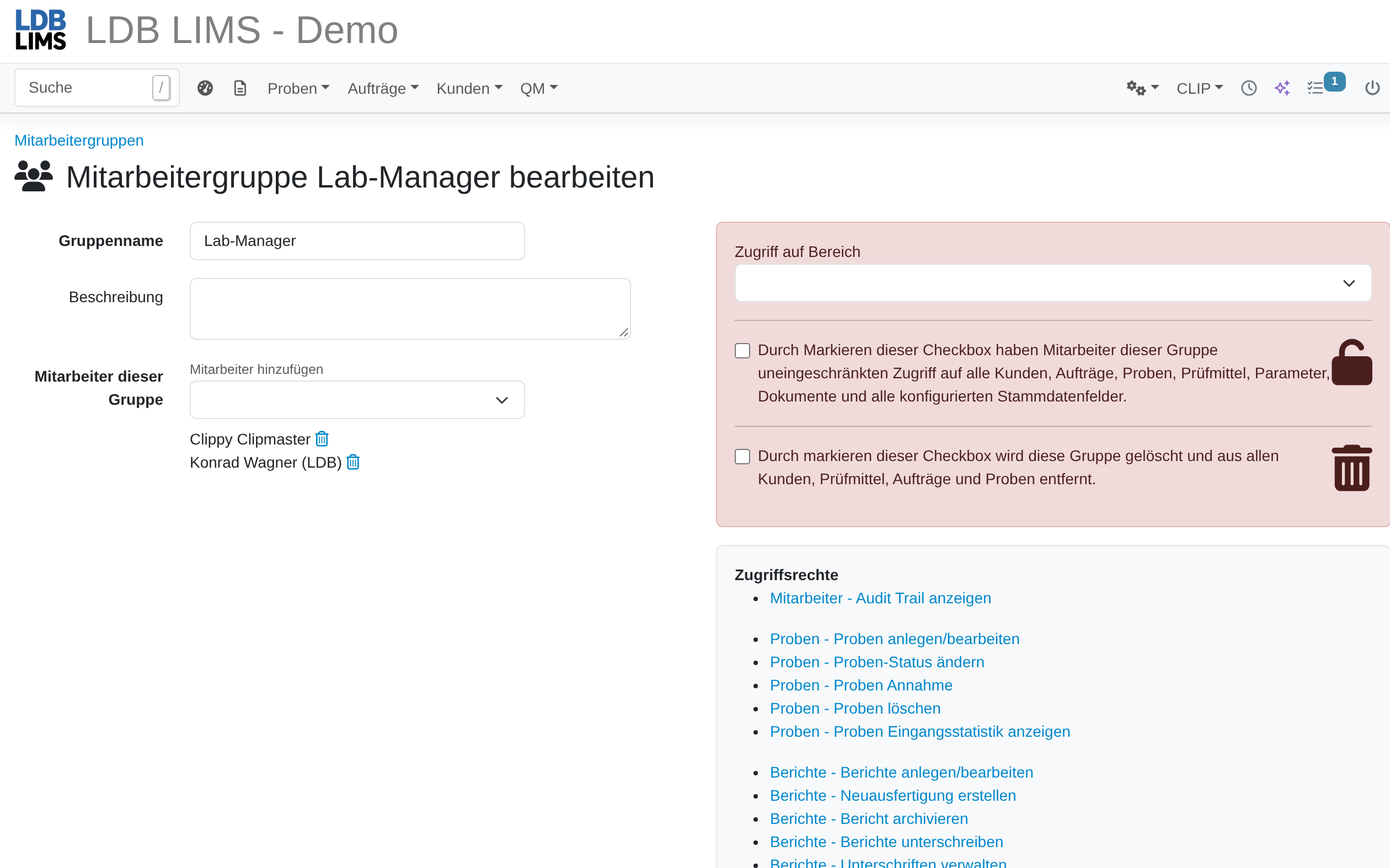Open the Mitarbeiter hinzufügen dropdown

pyautogui.click(x=356, y=400)
